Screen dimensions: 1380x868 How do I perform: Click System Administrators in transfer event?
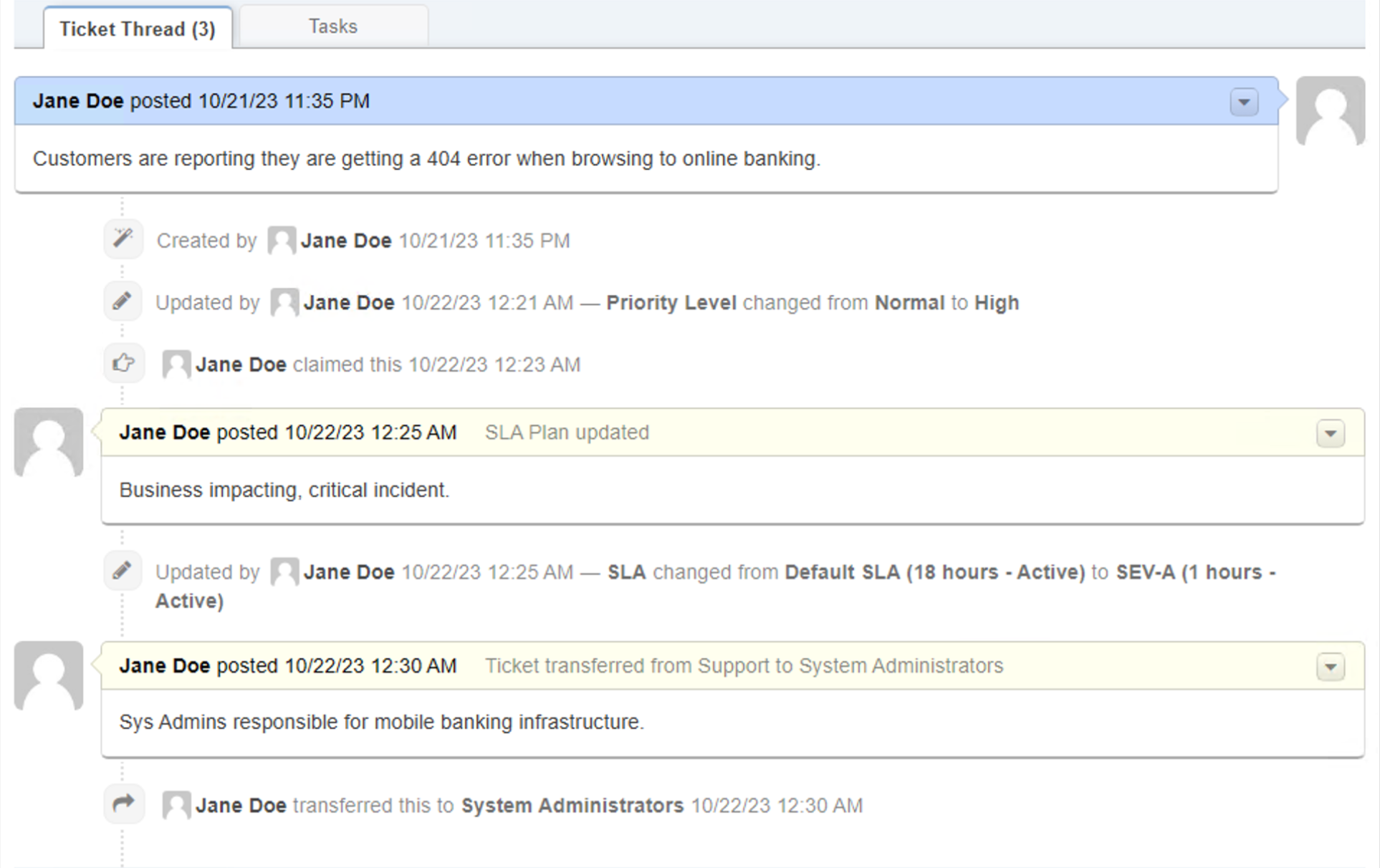pyautogui.click(x=572, y=806)
